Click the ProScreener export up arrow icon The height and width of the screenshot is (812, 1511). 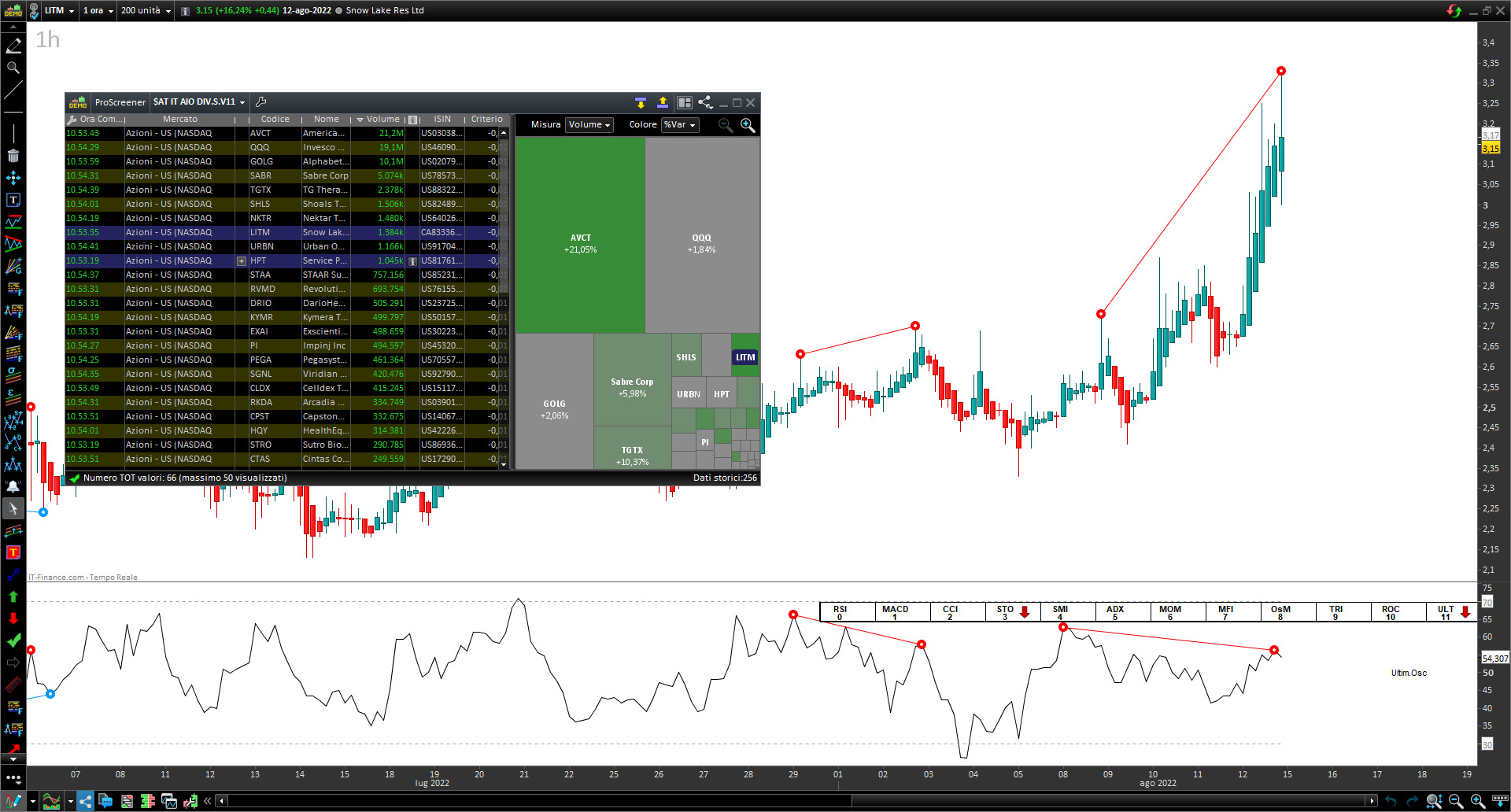click(663, 102)
